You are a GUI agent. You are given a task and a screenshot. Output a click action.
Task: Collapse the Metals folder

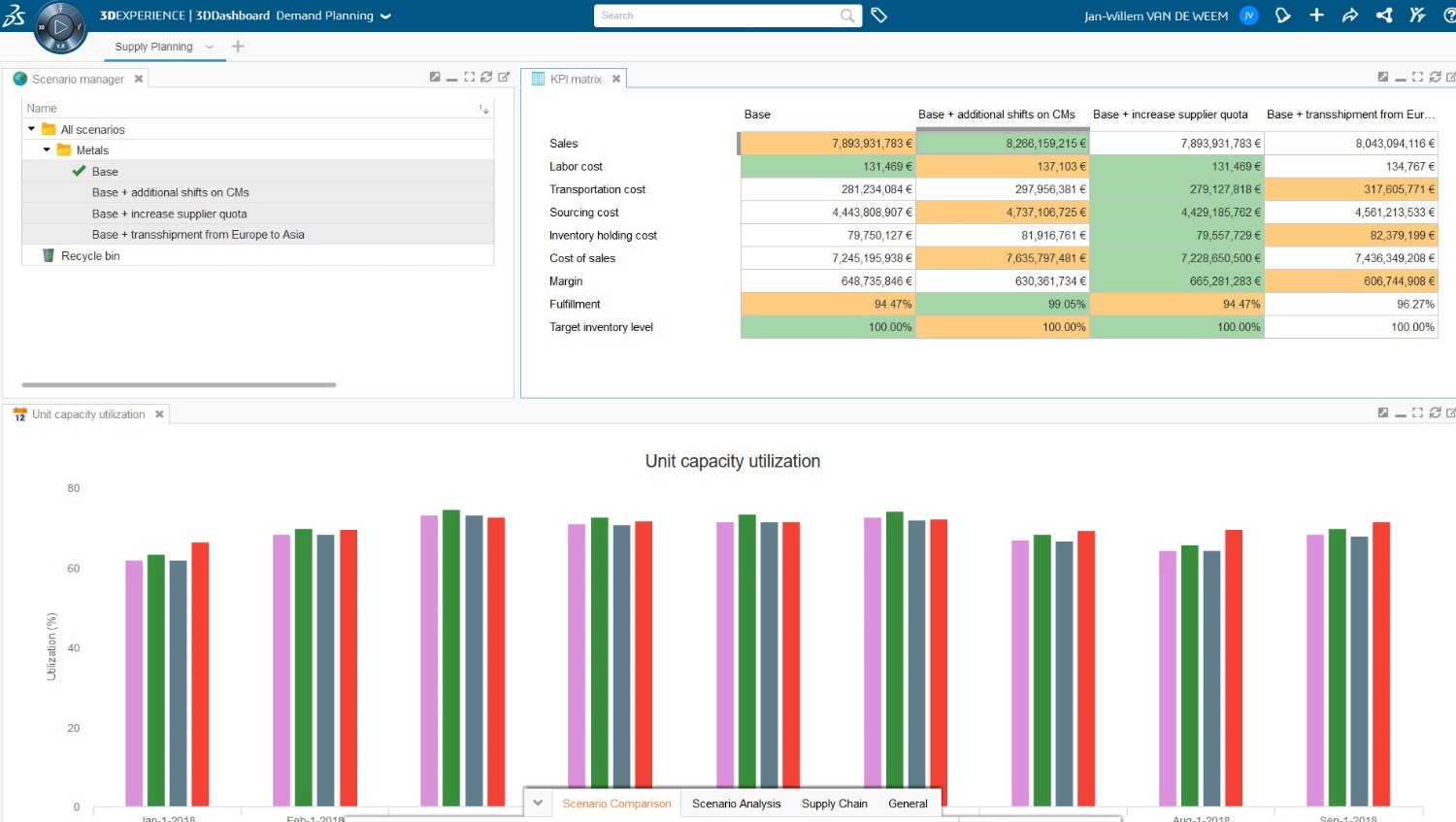pyautogui.click(x=45, y=149)
